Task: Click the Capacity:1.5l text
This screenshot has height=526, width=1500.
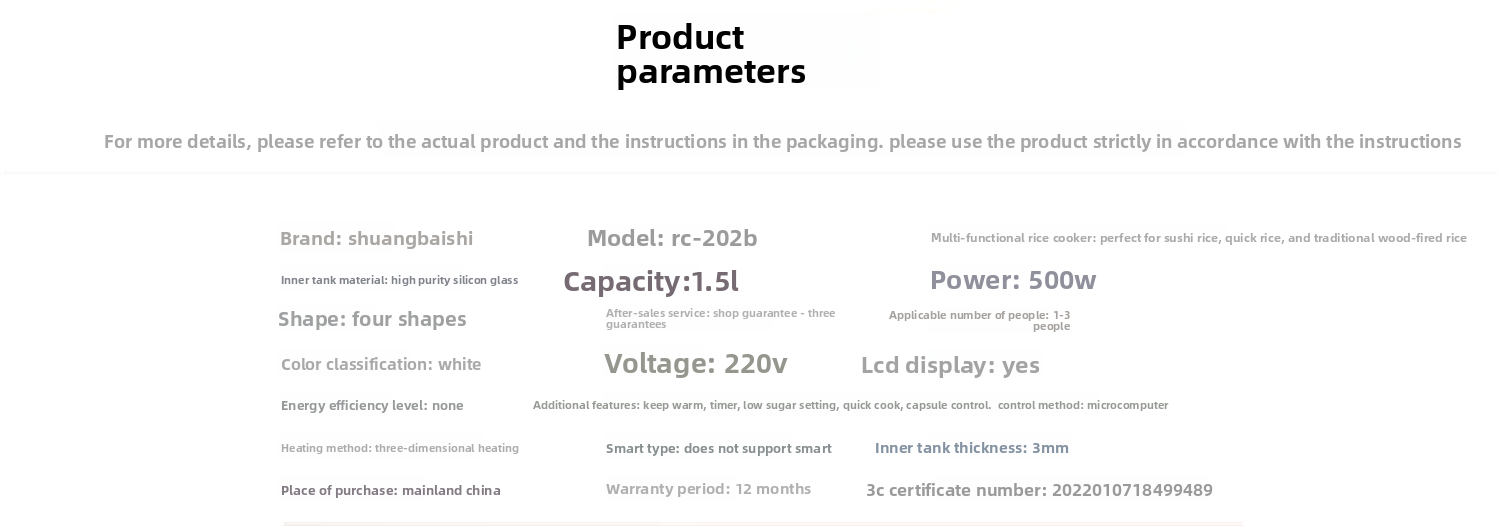Action: (x=650, y=282)
